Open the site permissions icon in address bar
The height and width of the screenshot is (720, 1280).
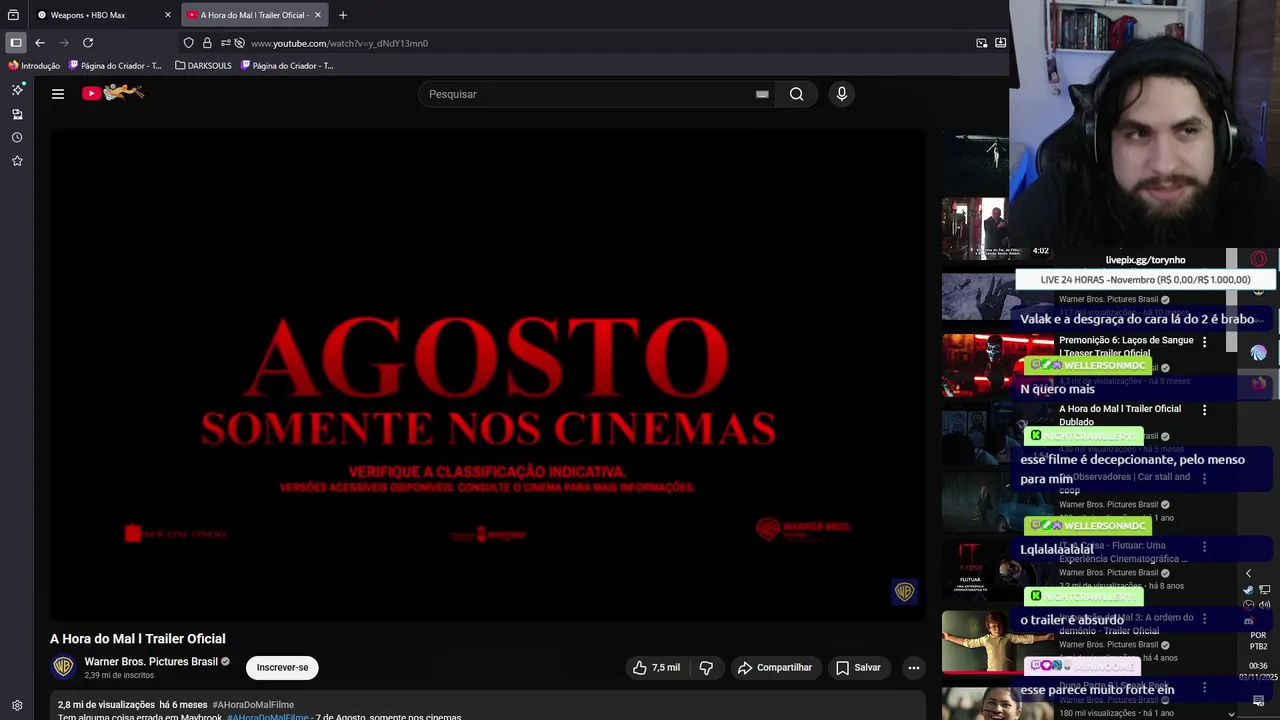225,43
